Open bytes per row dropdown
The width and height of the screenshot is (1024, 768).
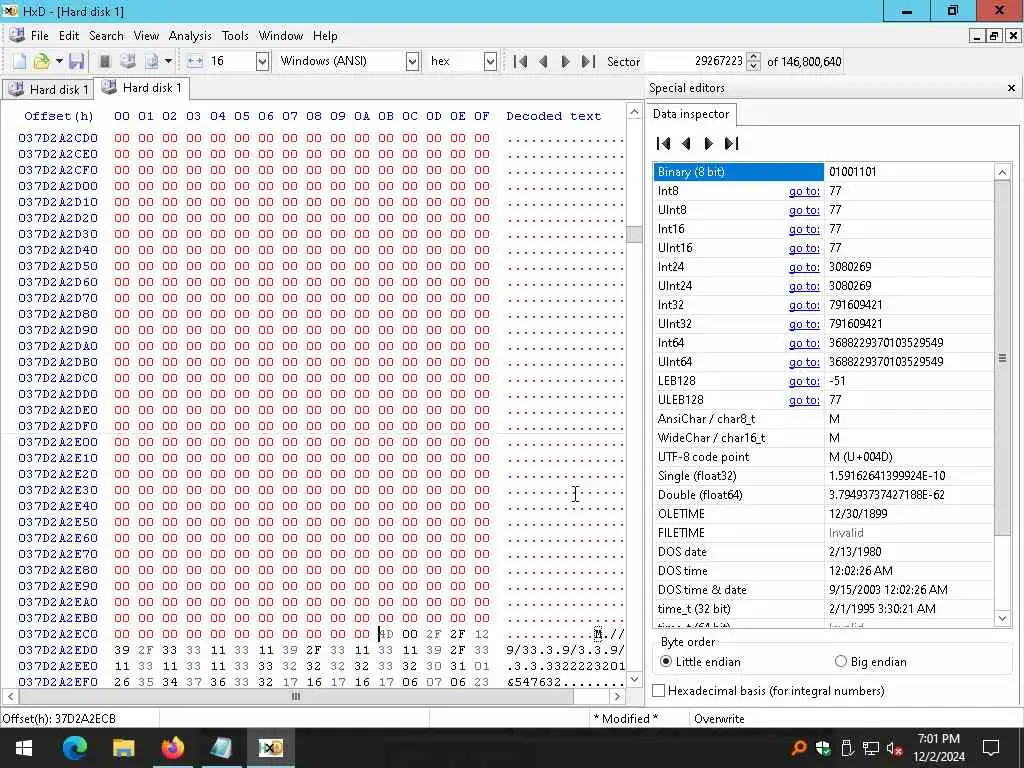coord(263,61)
